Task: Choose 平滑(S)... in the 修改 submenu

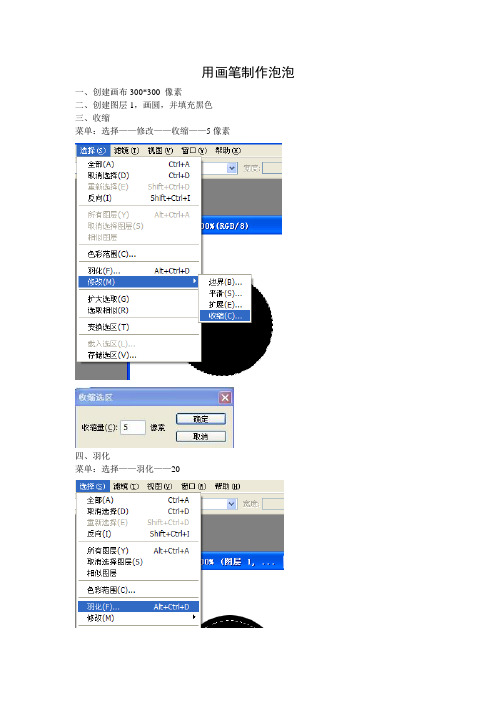Action: [x=225, y=294]
